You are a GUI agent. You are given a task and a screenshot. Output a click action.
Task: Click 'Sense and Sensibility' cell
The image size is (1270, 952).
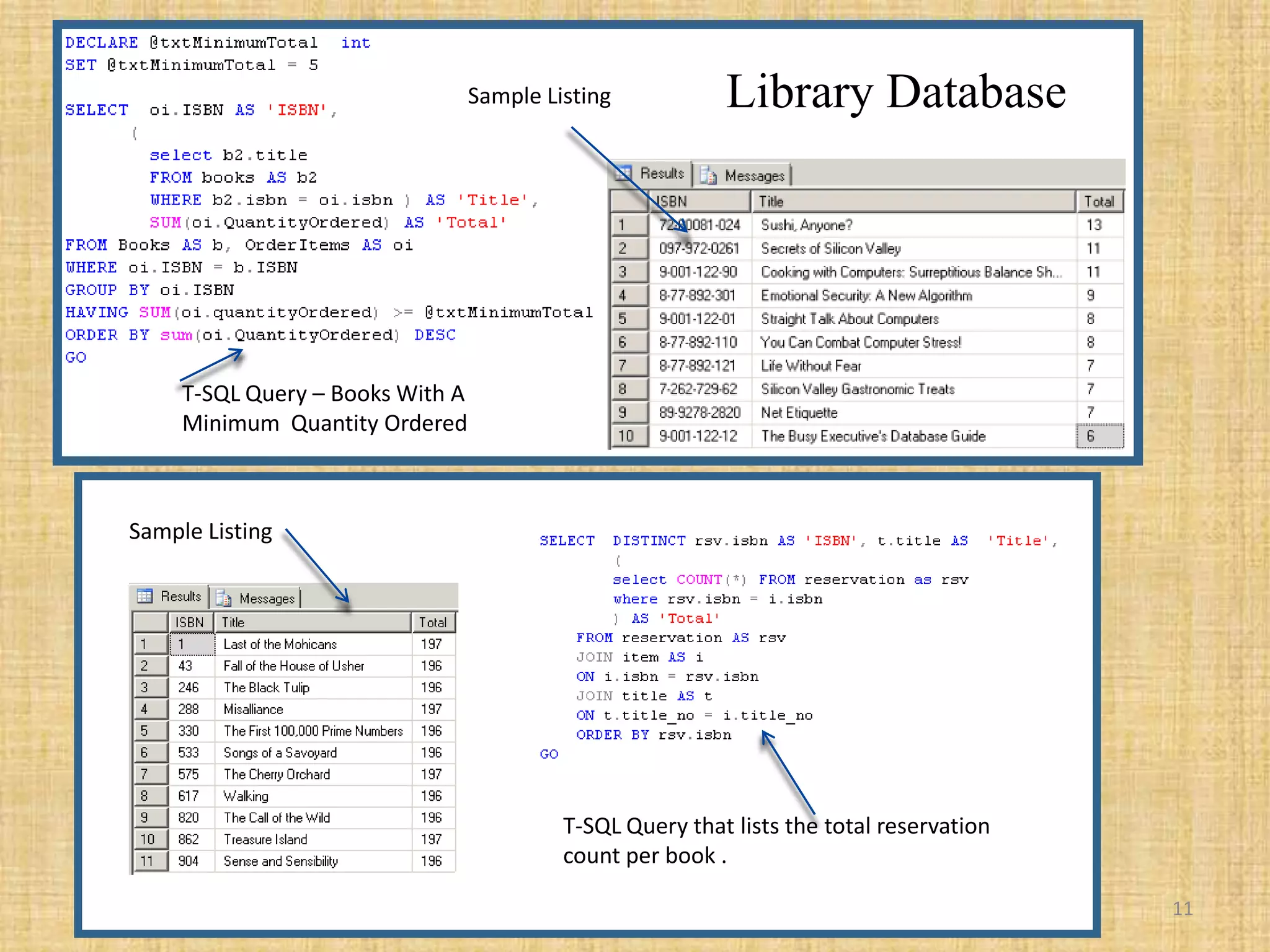point(313,862)
